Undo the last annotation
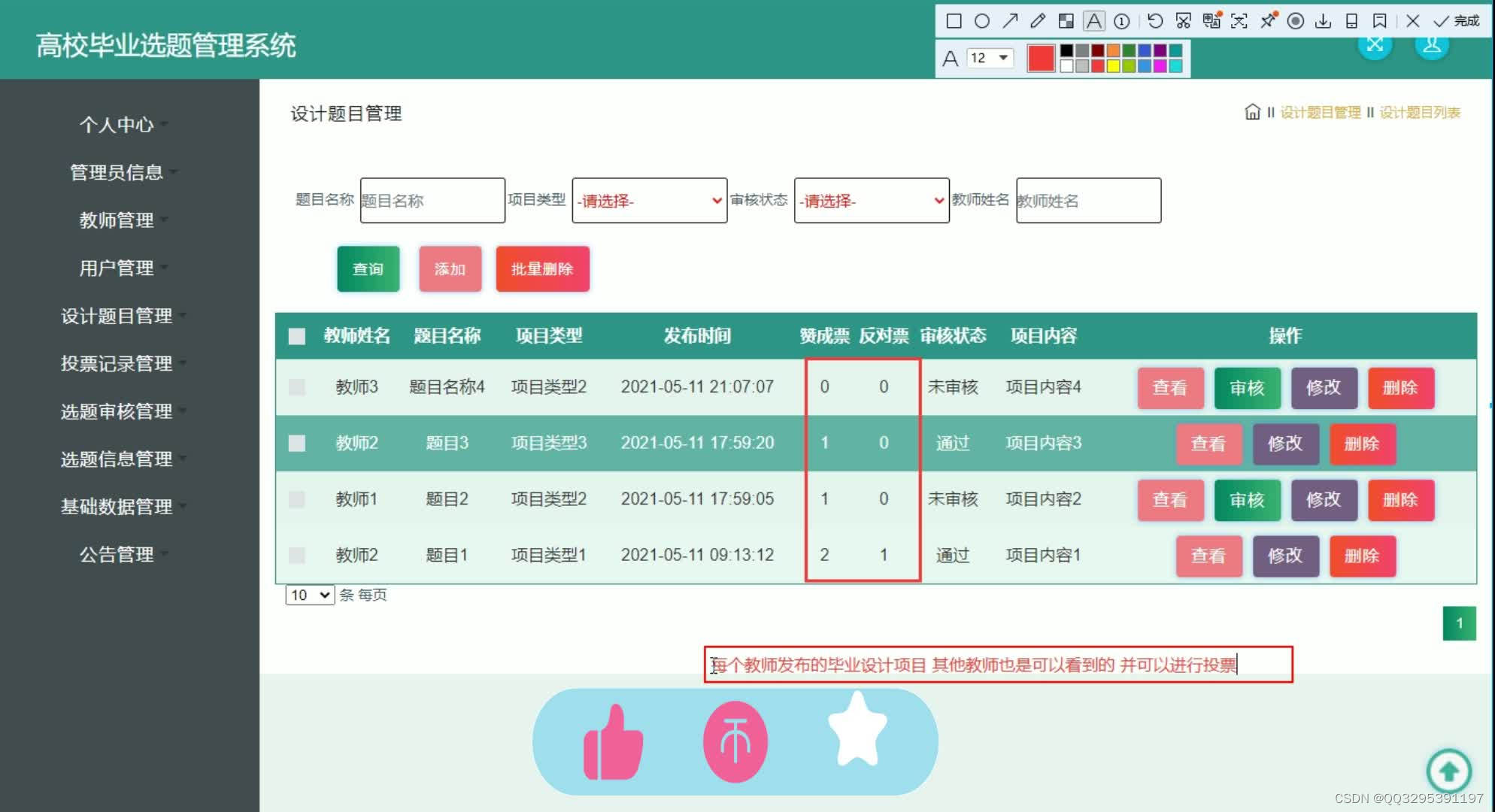This screenshot has height=812, width=1495. [1155, 21]
